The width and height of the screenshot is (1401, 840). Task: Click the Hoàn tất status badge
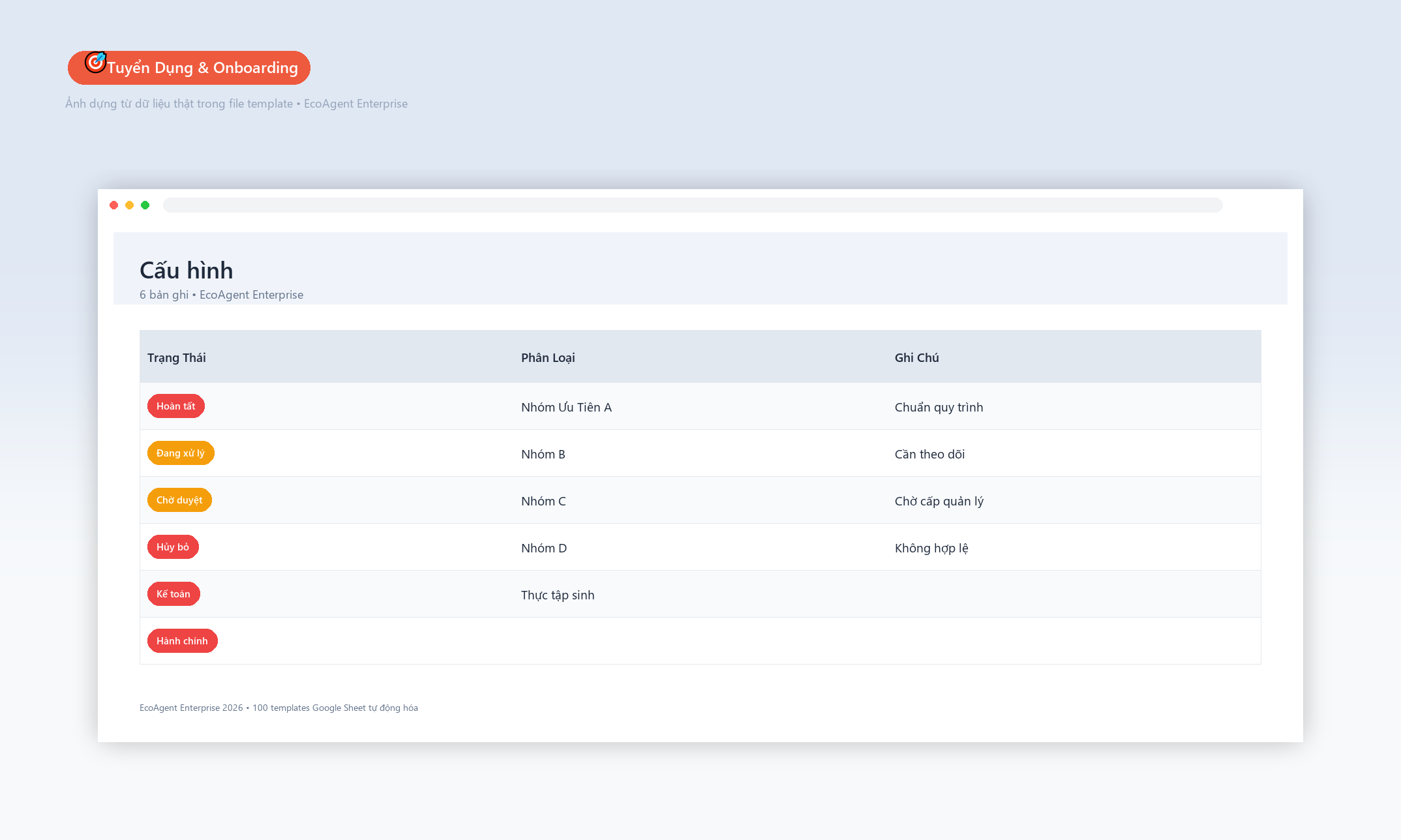176,406
